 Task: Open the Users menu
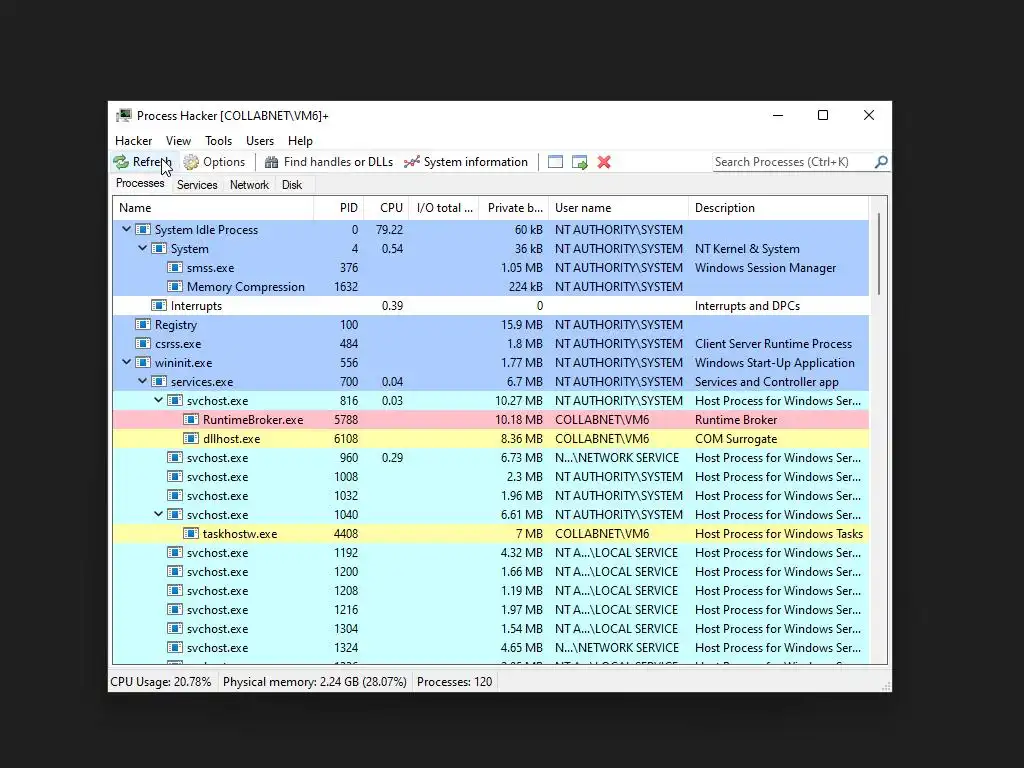pyautogui.click(x=260, y=140)
